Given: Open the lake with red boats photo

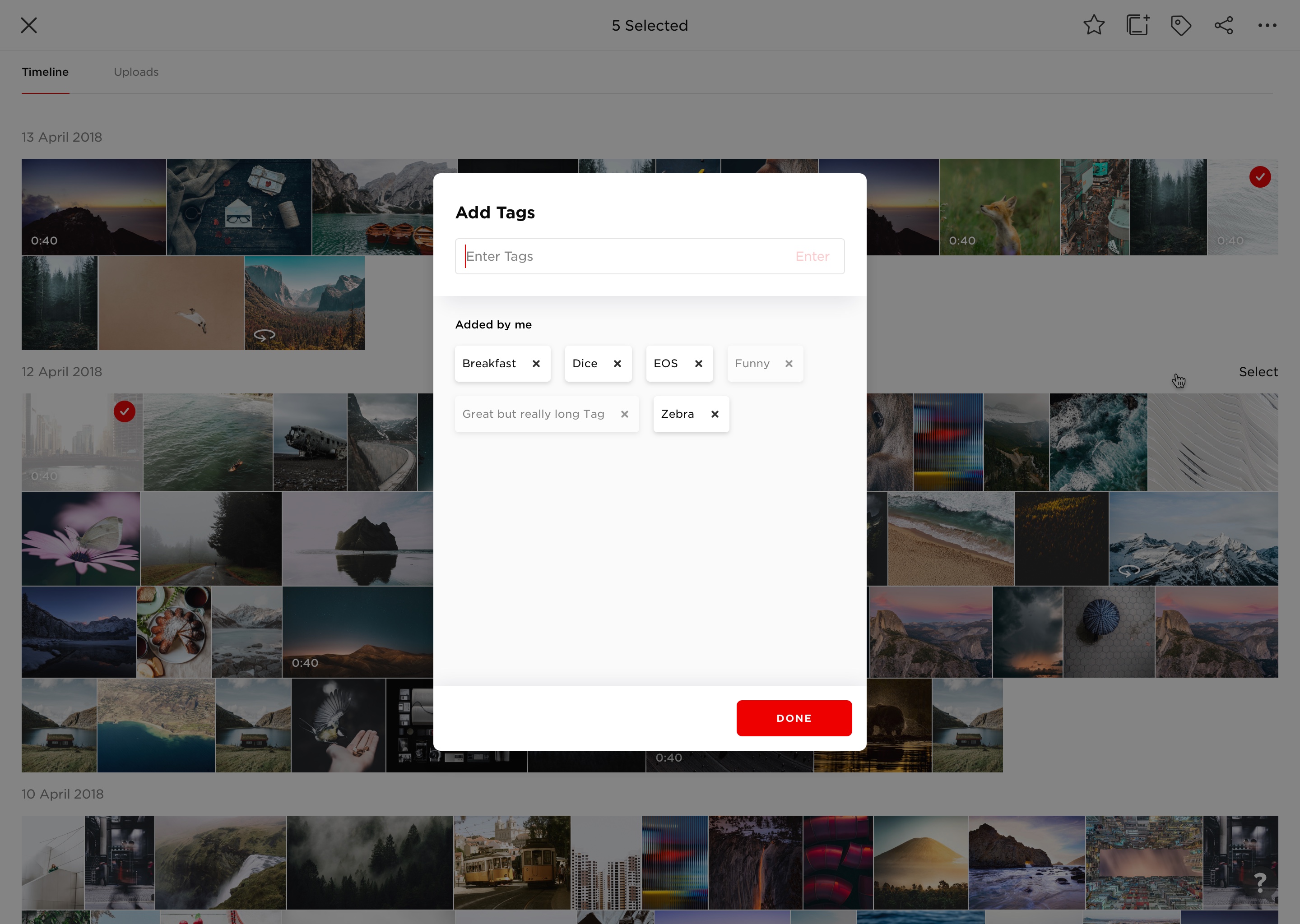Looking at the screenshot, I should [373, 207].
